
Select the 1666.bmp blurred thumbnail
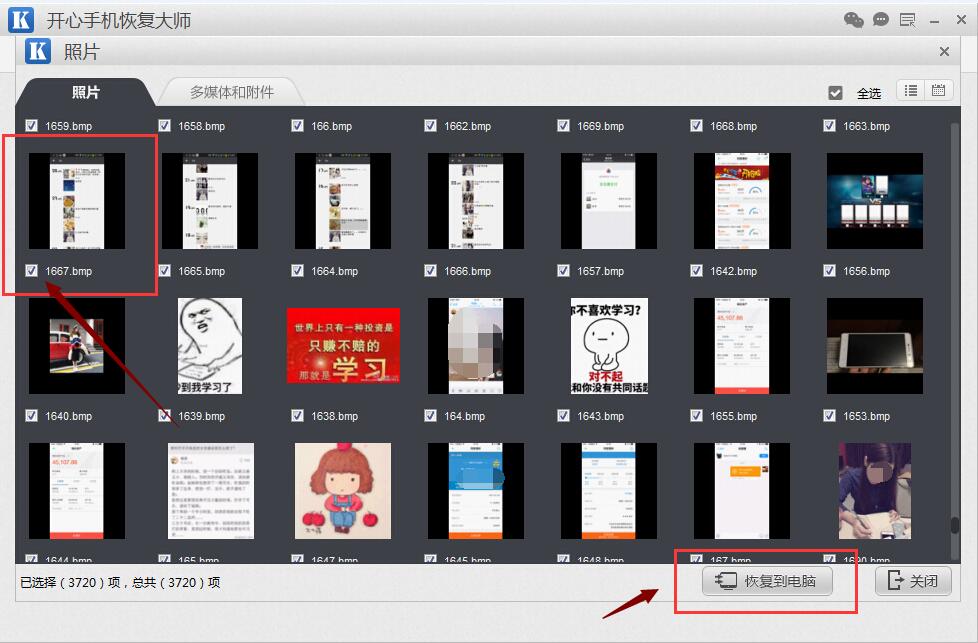476,346
